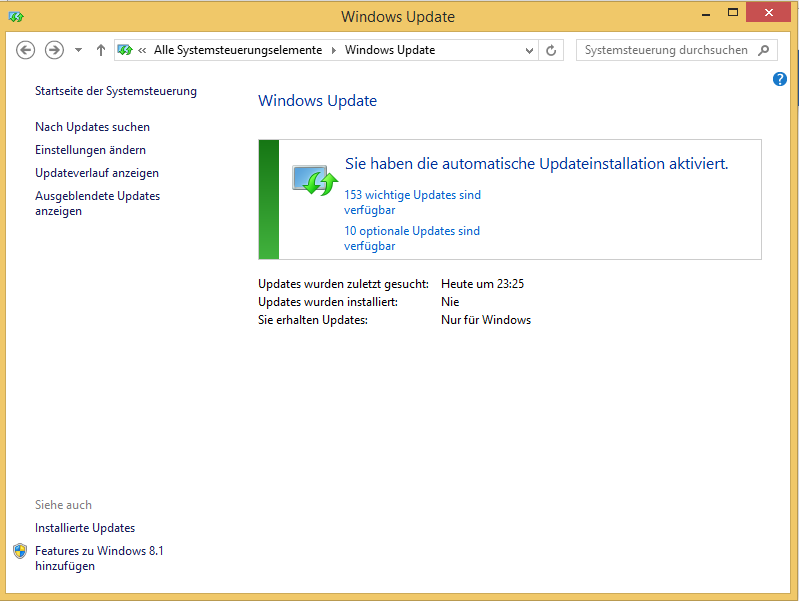Show Updateverlauf anzeigen
This screenshot has width=799, height=601.
(x=97, y=173)
